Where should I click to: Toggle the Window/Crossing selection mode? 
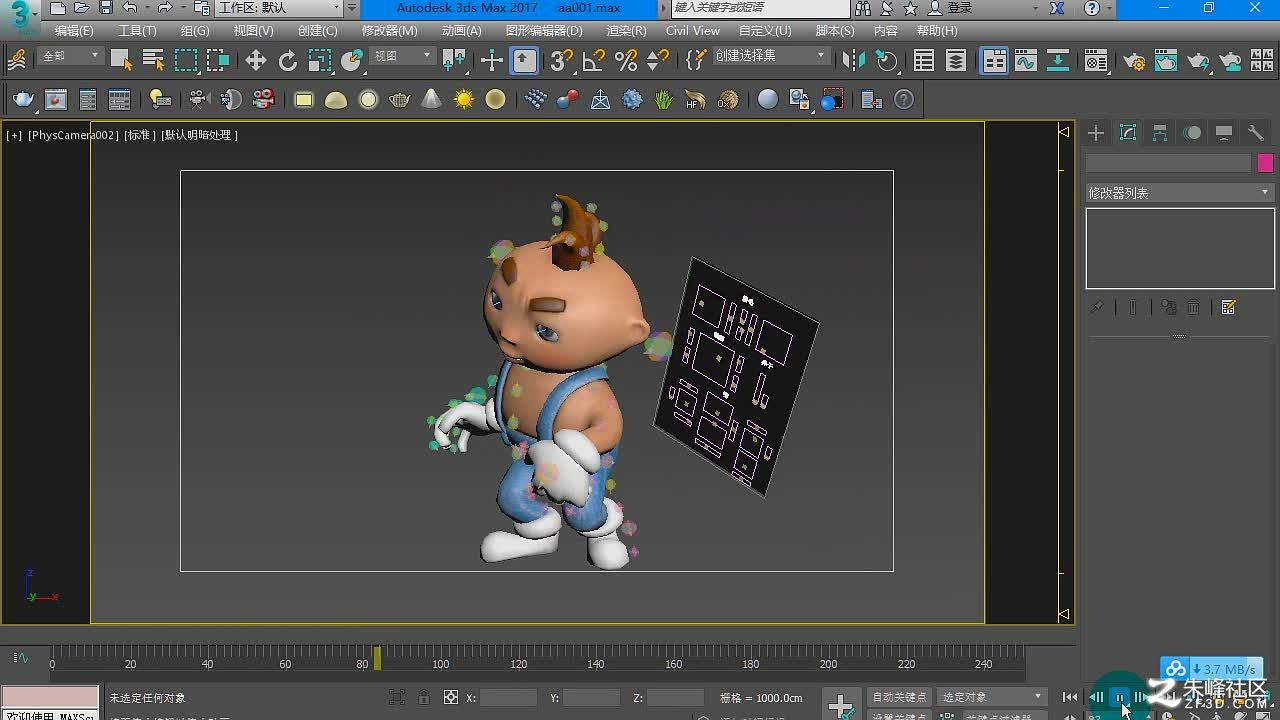pos(218,60)
